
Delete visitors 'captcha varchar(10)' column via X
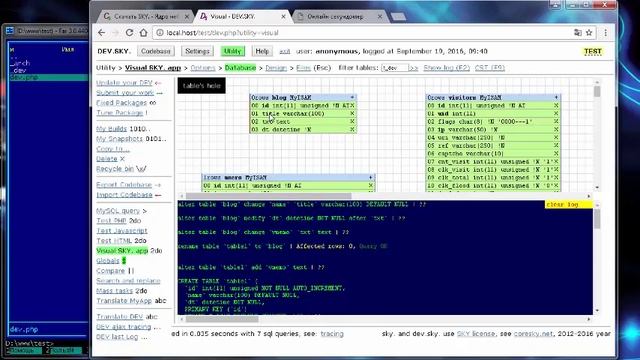(556, 153)
